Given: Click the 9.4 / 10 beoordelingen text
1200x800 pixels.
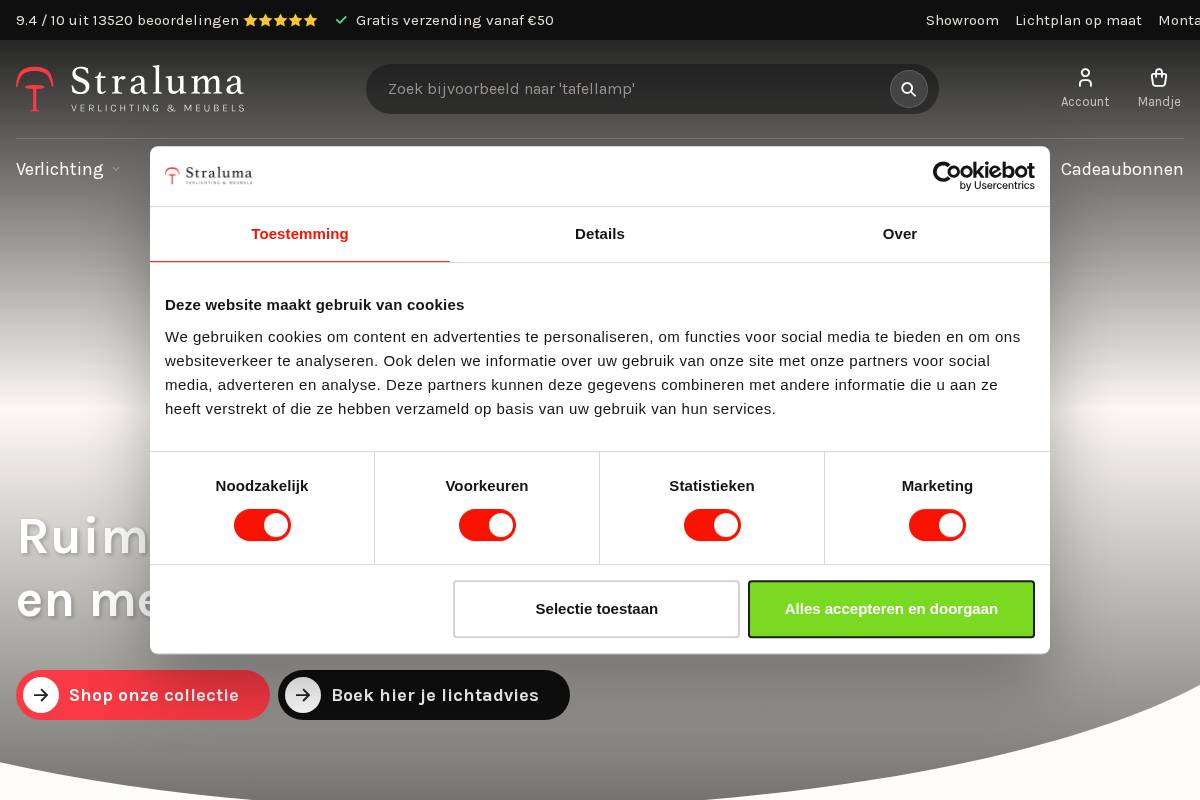Looking at the screenshot, I should [128, 20].
